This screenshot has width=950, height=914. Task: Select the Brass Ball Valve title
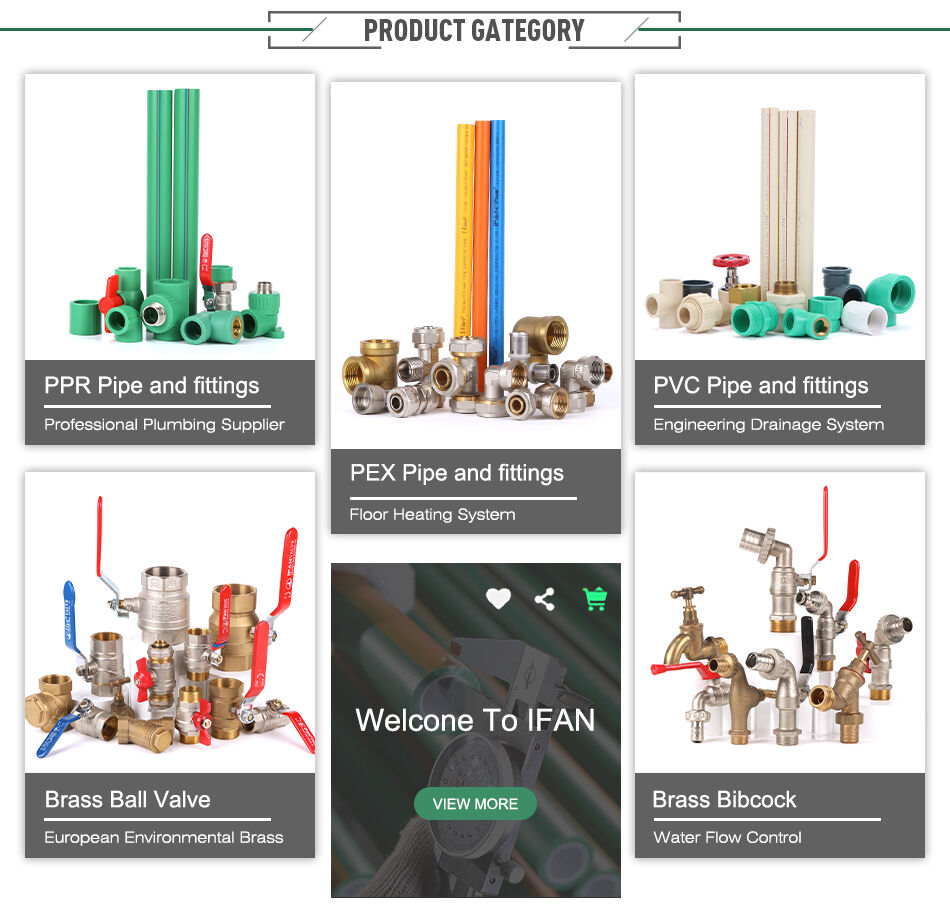128,800
